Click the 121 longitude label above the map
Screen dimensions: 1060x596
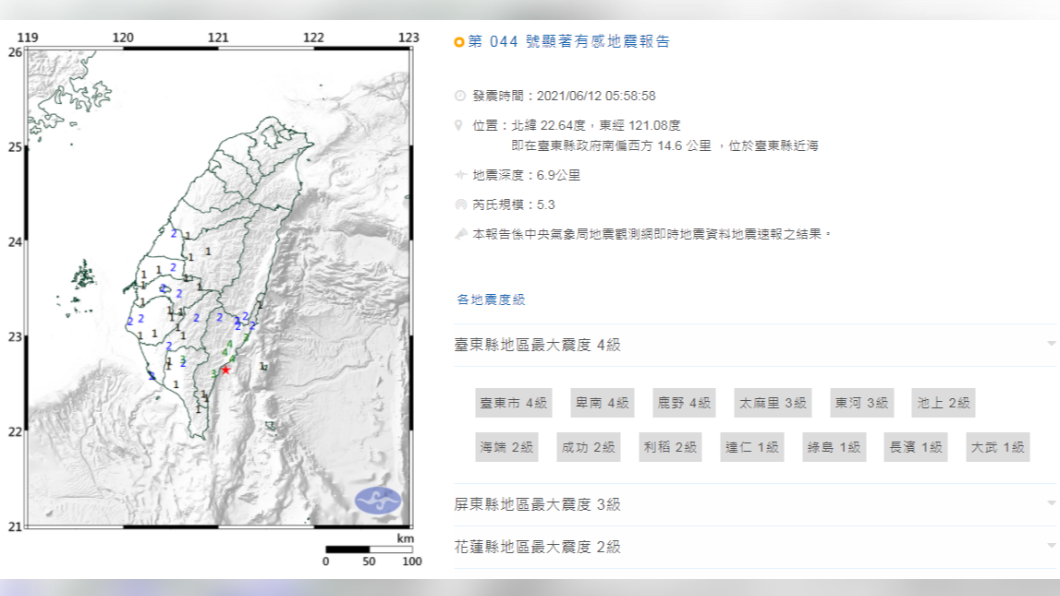pos(218,38)
